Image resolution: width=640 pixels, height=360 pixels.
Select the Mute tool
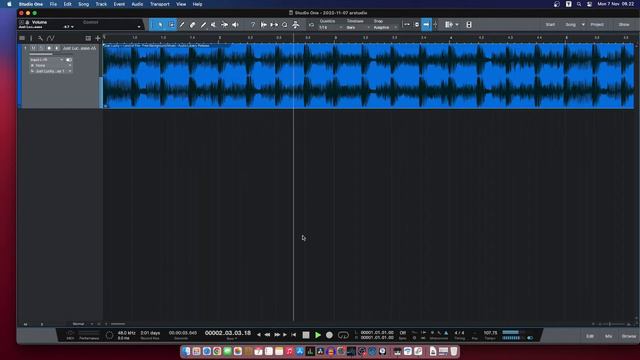click(213, 25)
